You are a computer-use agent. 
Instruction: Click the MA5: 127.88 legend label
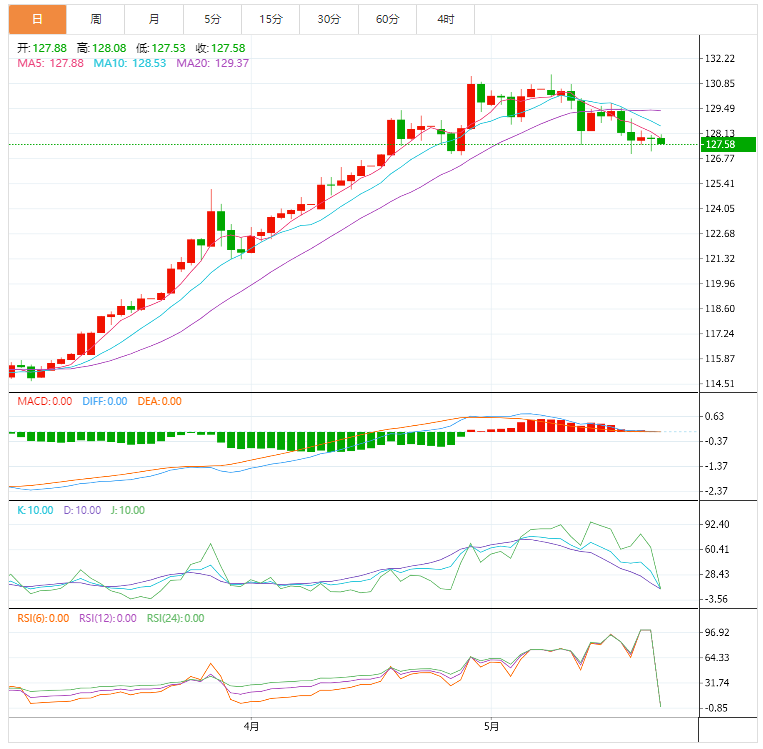[x=50, y=63]
